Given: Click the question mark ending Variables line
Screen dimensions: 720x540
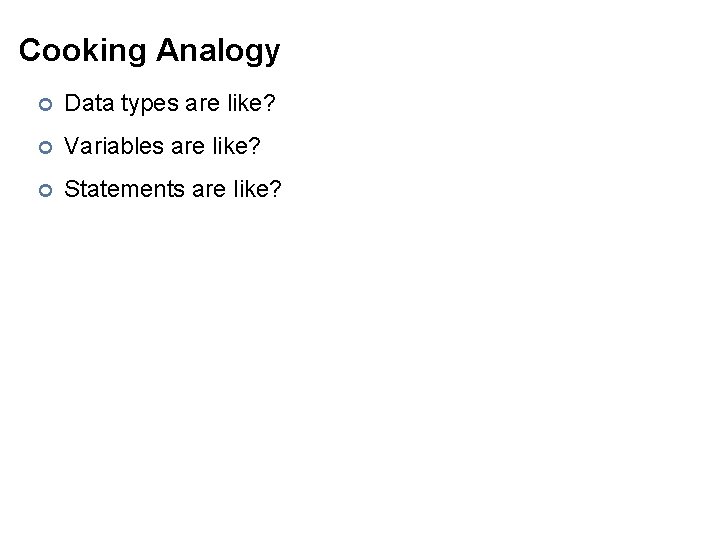Looking at the screenshot, I should [x=256, y=145].
